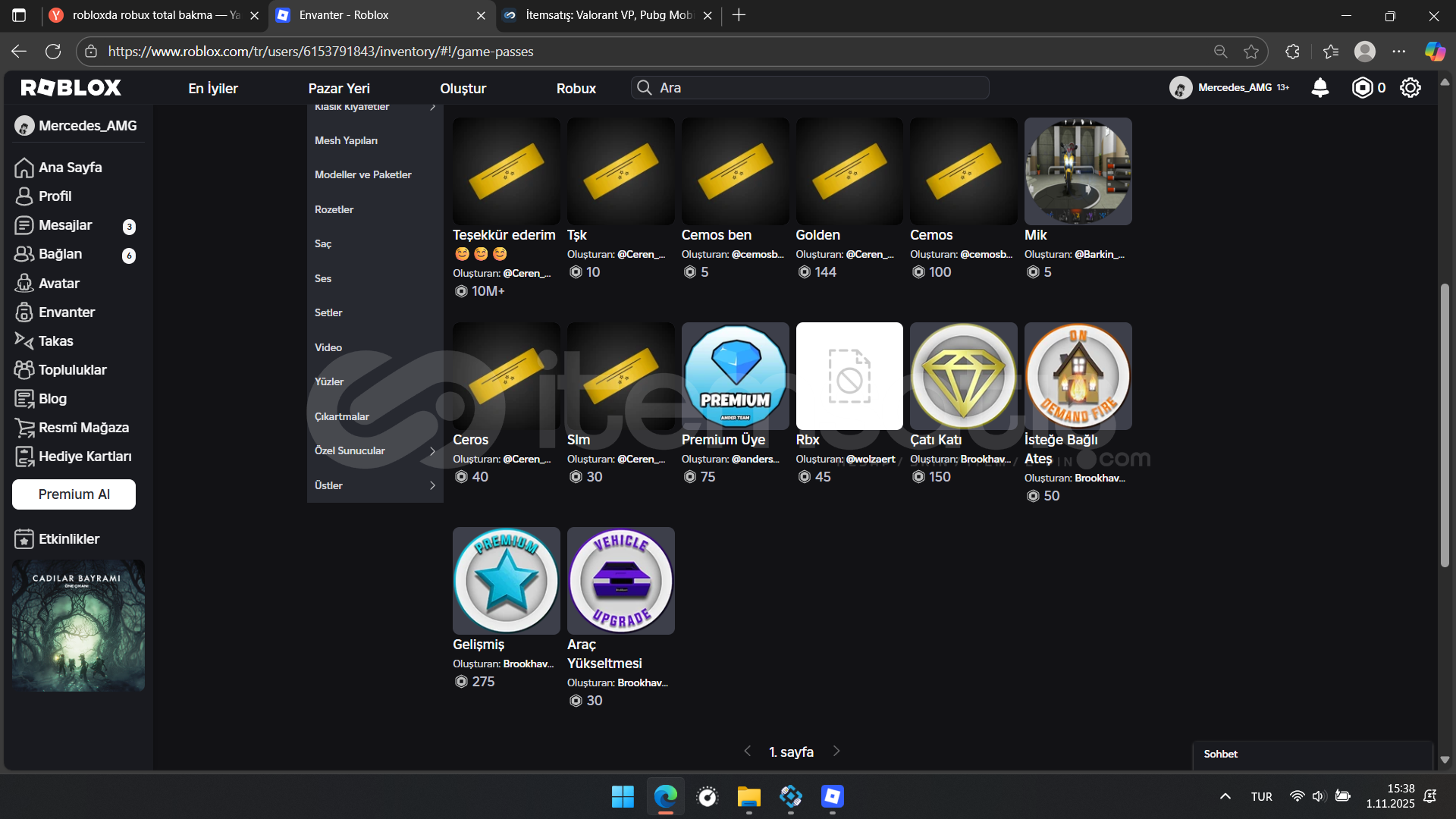Open the Roblox settings gear

tap(1410, 88)
